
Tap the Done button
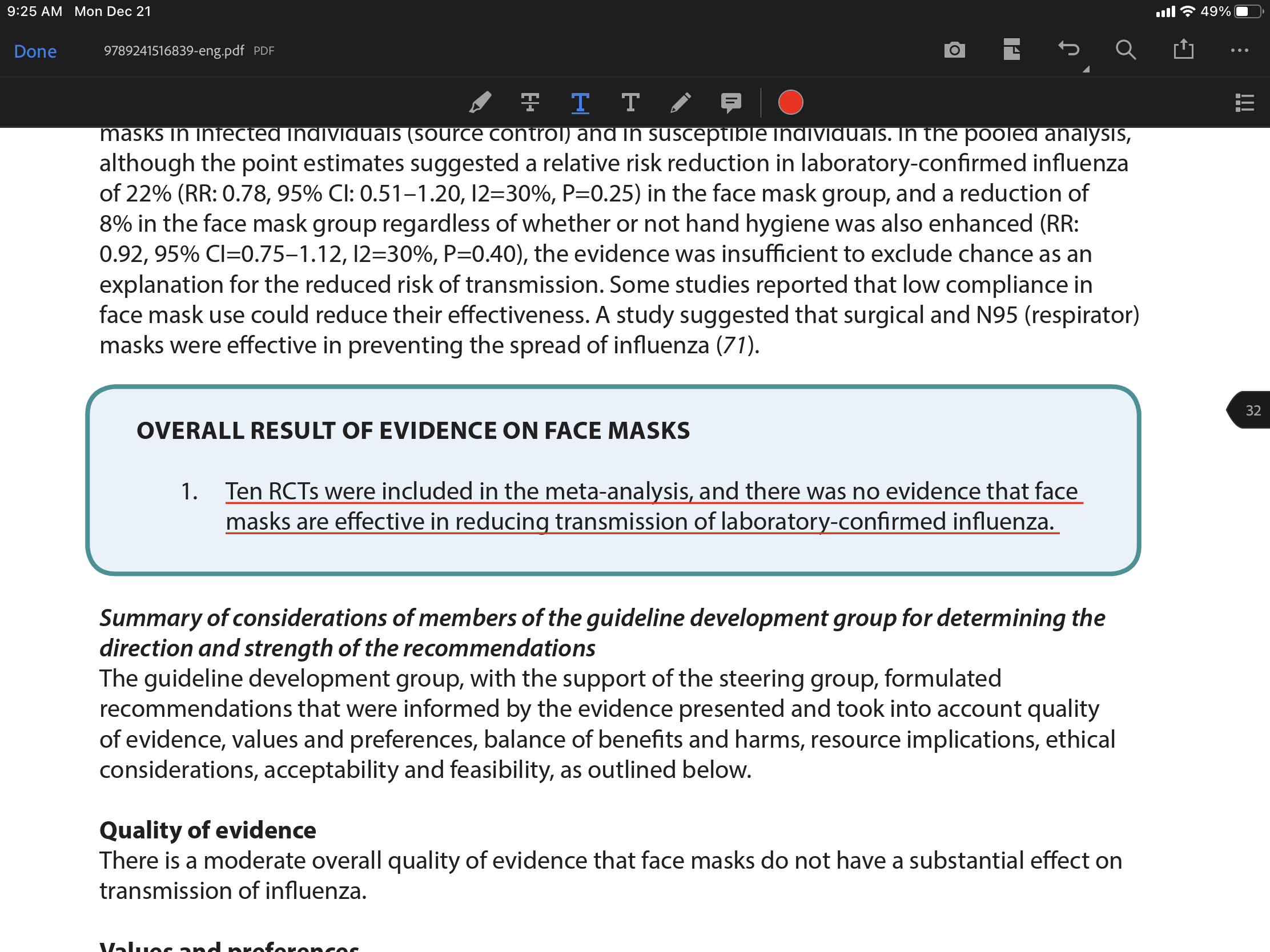click(35, 51)
